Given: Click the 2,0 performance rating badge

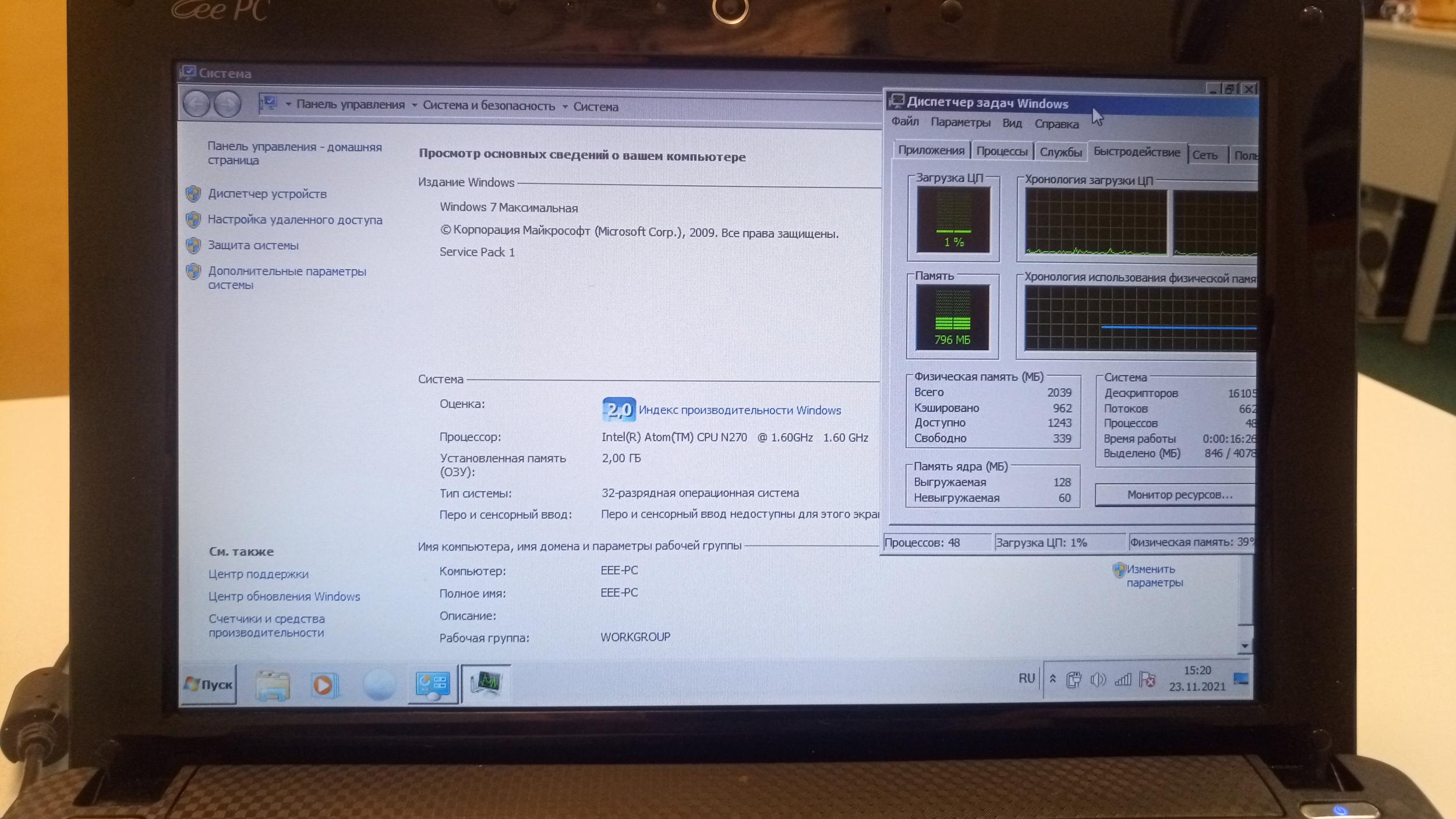Looking at the screenshot, I should (x=619, y=410).
